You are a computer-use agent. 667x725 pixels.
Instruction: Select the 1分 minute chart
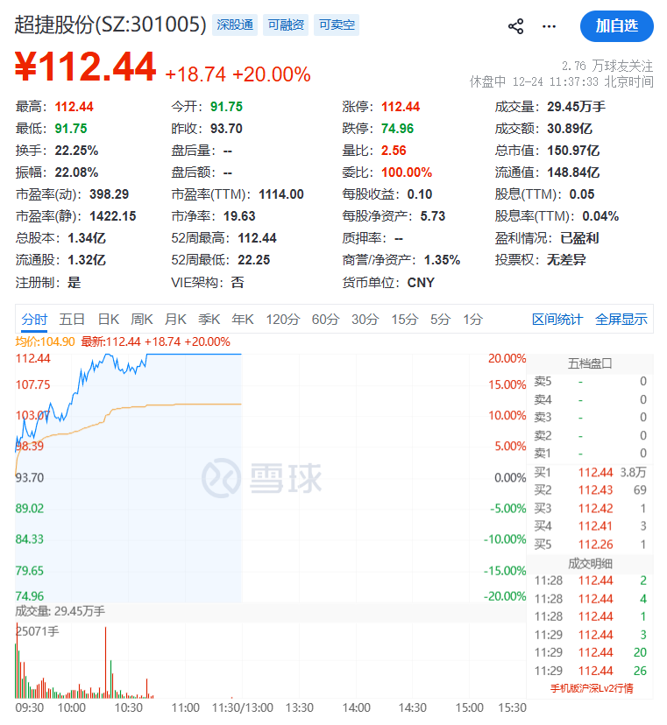pyautogui.click(x=473, y=319)
